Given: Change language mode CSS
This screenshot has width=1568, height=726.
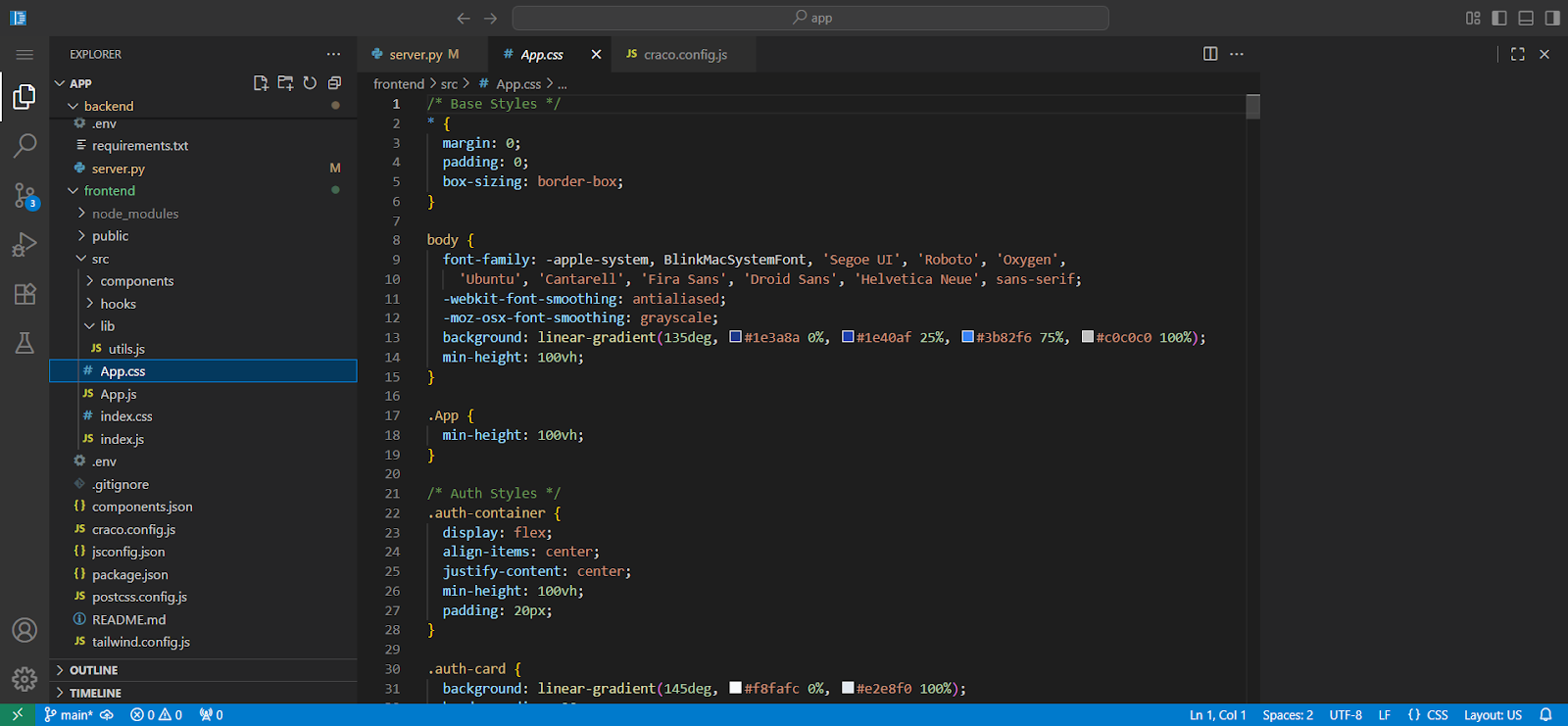Looking at the screenshot, I should tap(1428, 715).
